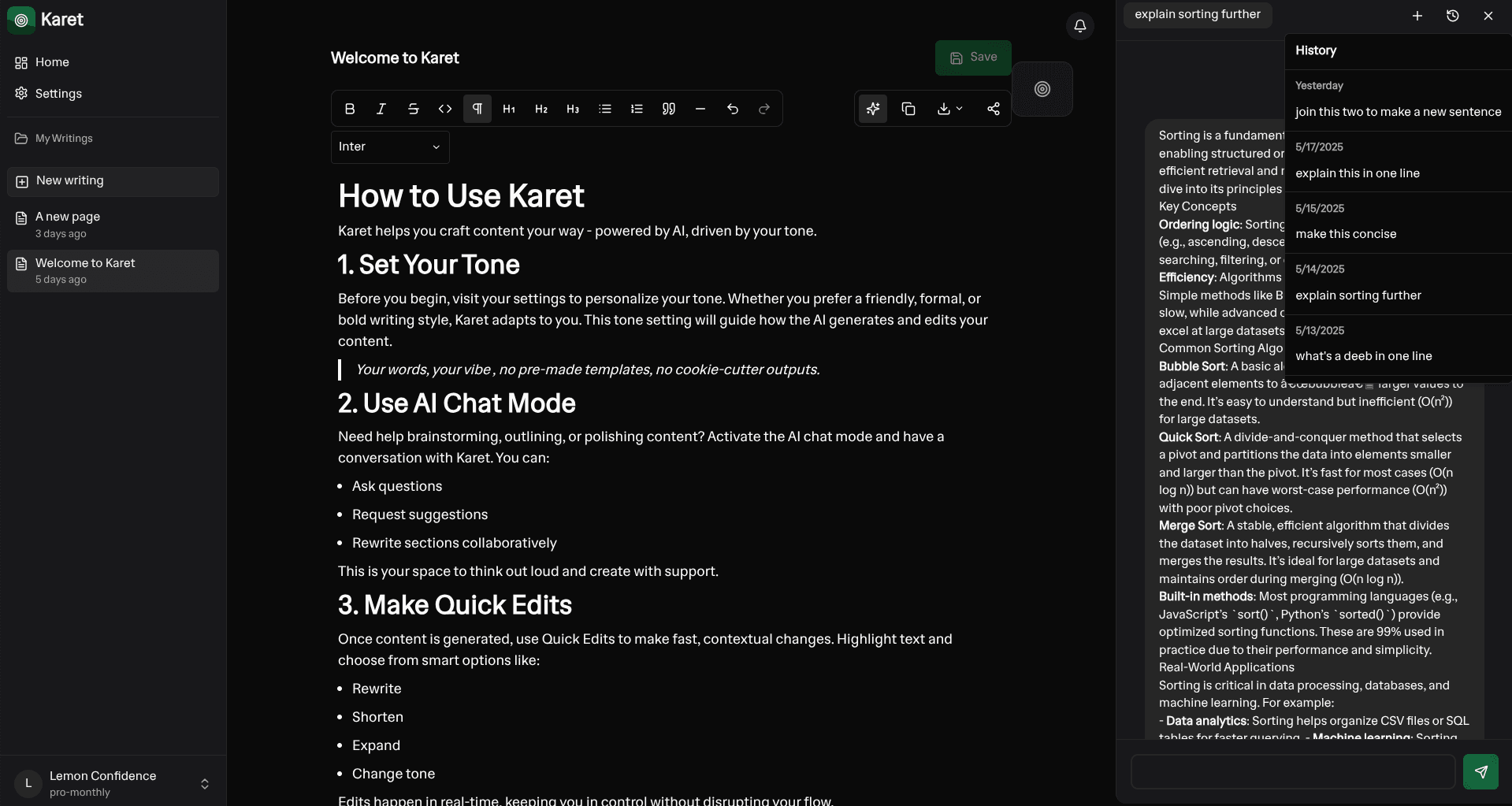1512x806 pixels.
Task: Select paragraph text style
Action: pos(477,109)
